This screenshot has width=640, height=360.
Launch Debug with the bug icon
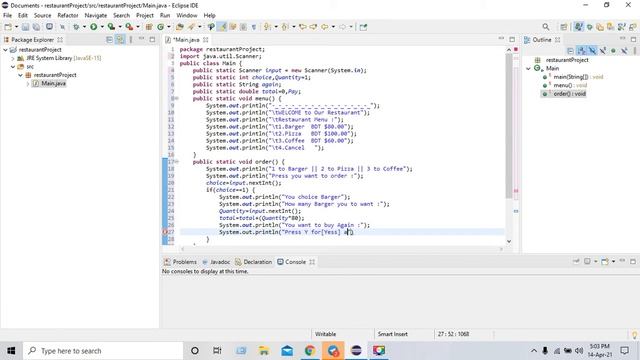click(x=76, y=27)
